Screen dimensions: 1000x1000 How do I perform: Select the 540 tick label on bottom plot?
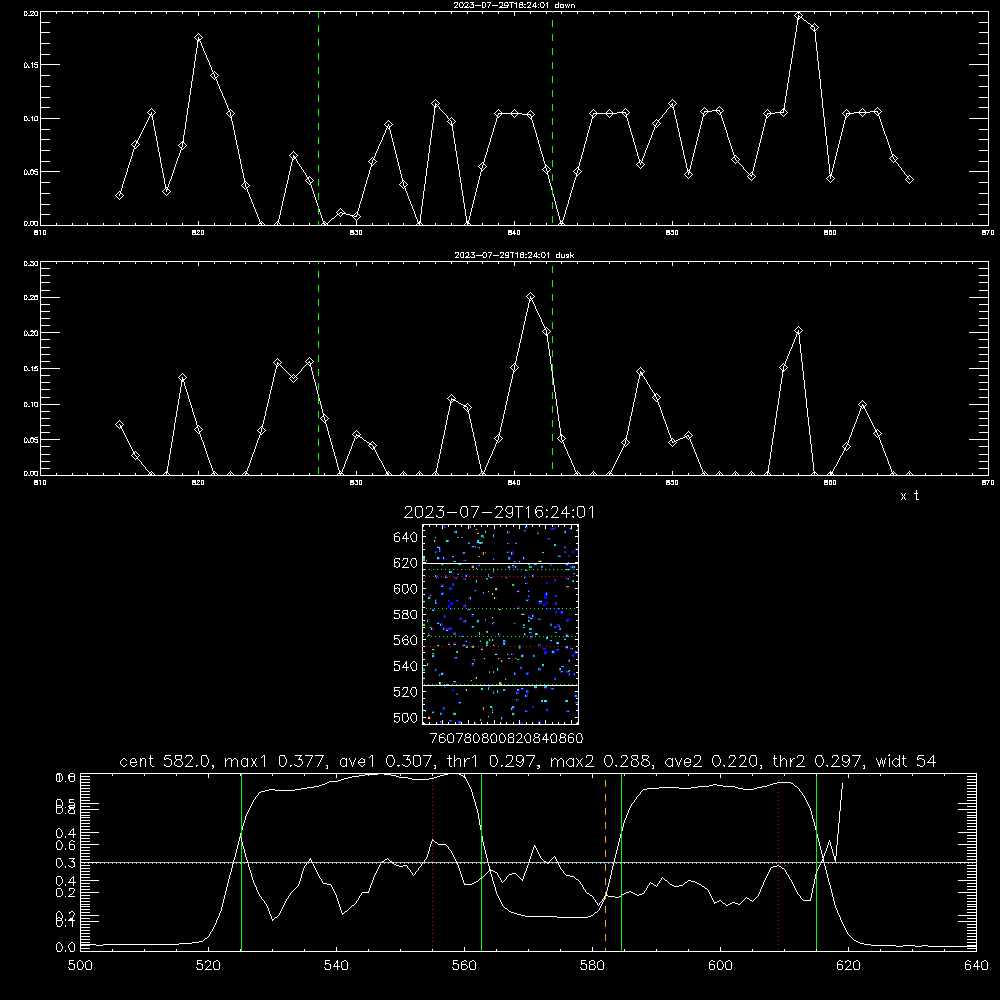coord(336,966)
